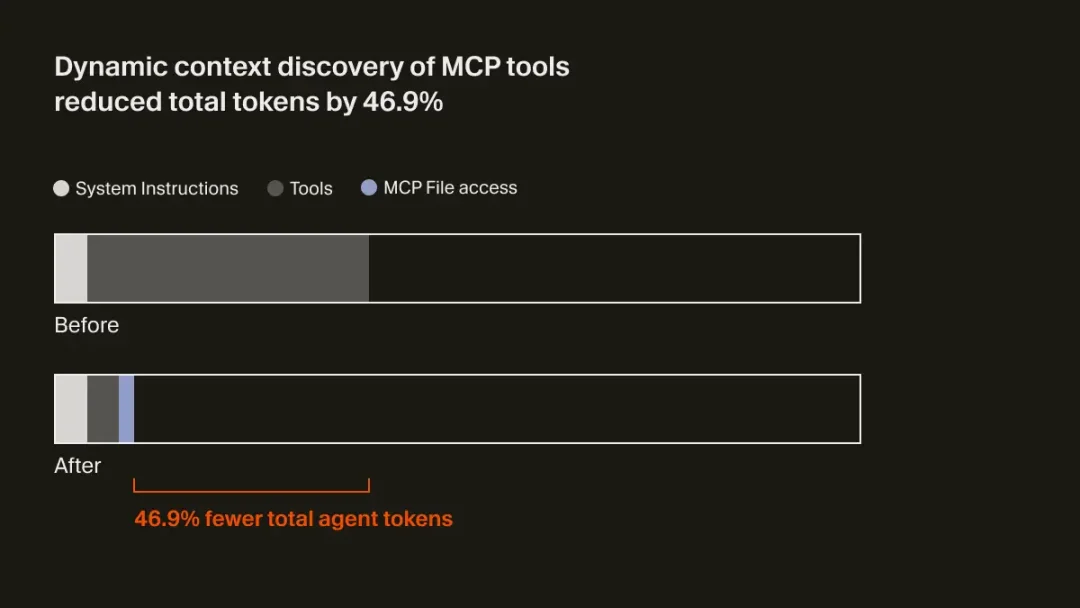
Task: Click the gray Tools legend dot
Action: [275, 188]
